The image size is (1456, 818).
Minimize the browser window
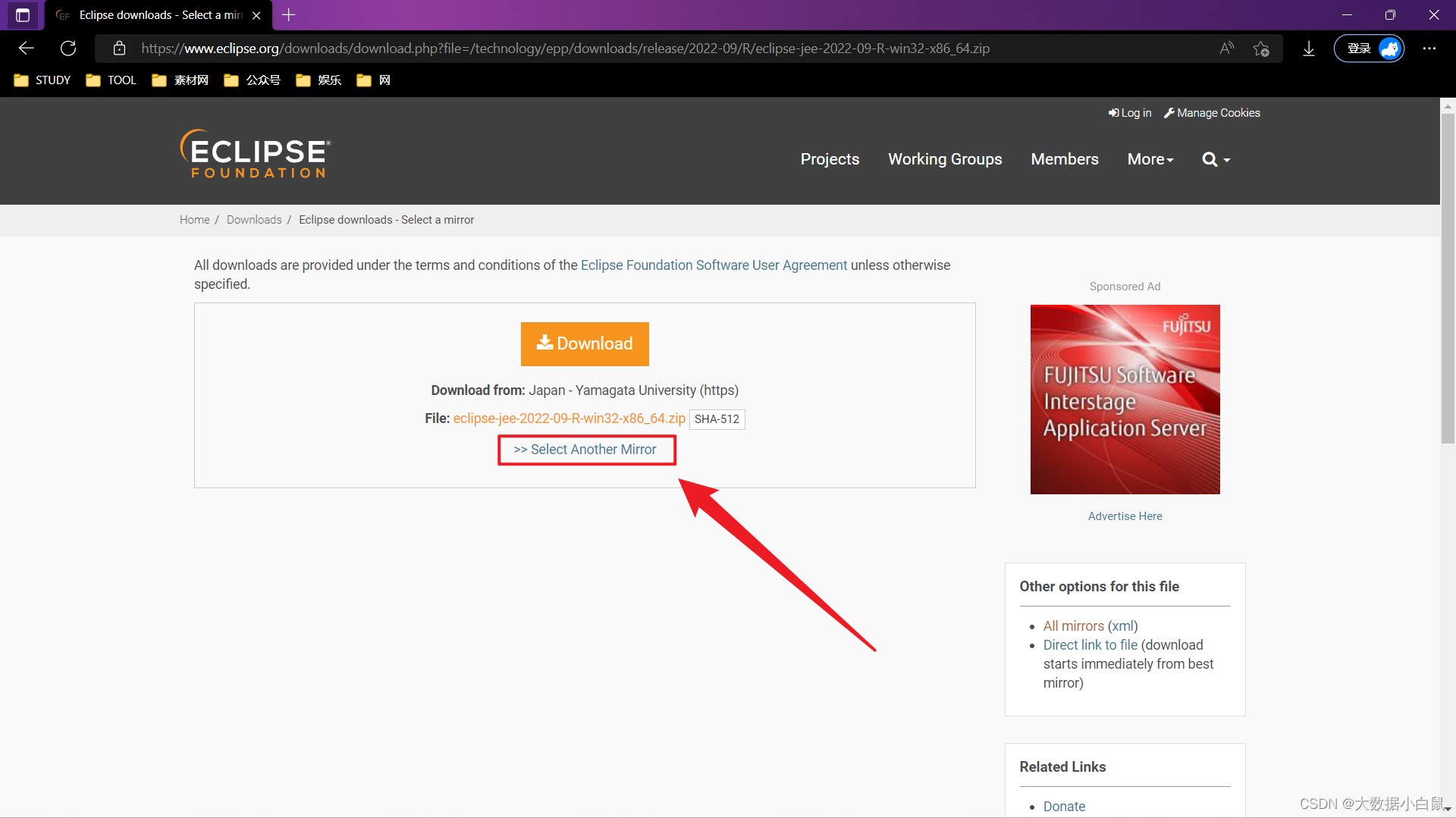(x=1347, y=15)
